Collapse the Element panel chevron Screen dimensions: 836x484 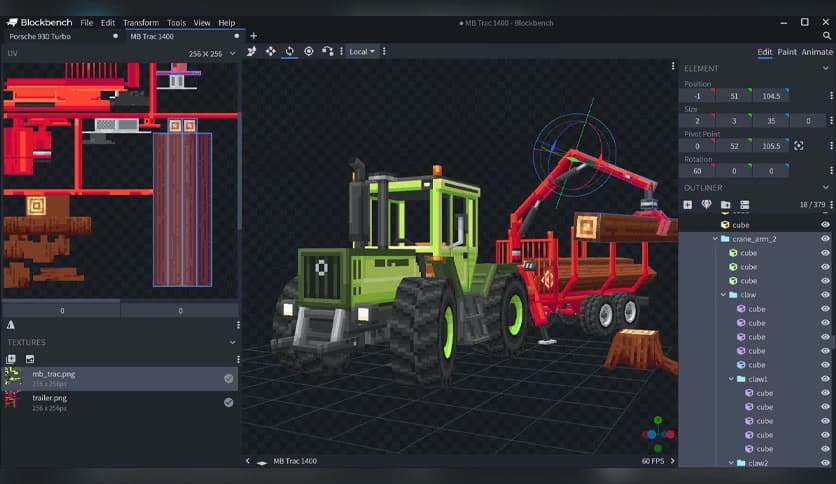[825, 68]
